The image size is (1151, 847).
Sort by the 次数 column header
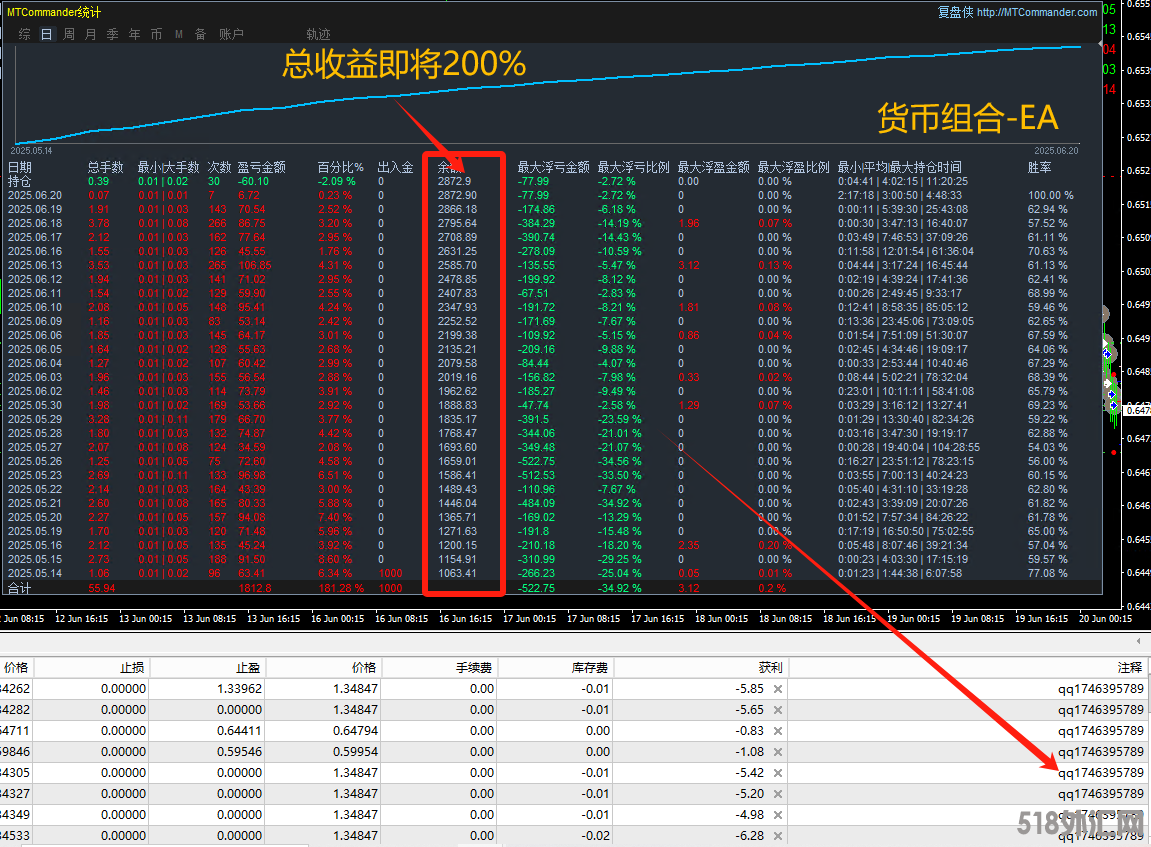(219, 167)
